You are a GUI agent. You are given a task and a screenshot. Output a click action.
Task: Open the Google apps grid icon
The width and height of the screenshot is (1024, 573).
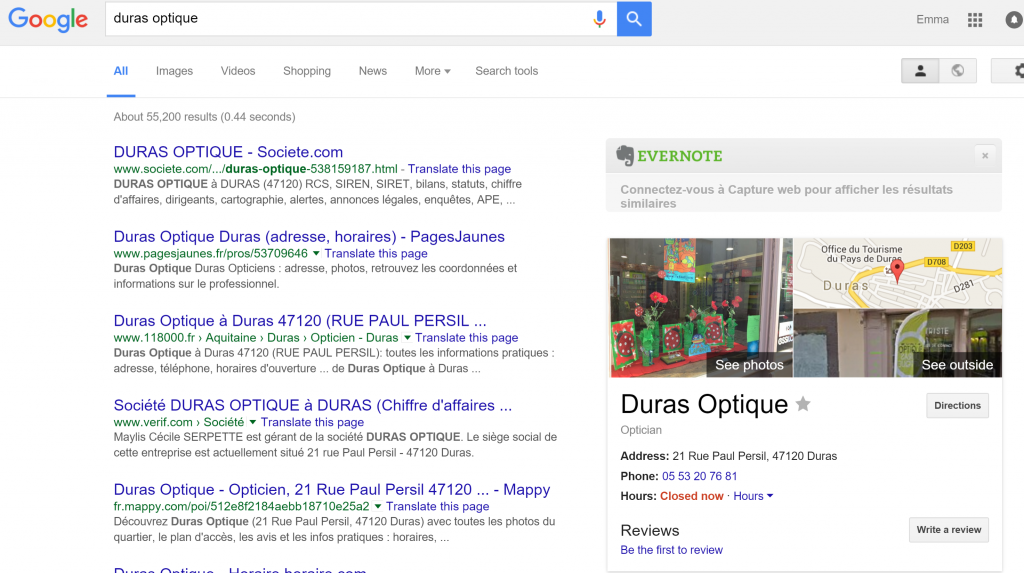pos(975,20)
